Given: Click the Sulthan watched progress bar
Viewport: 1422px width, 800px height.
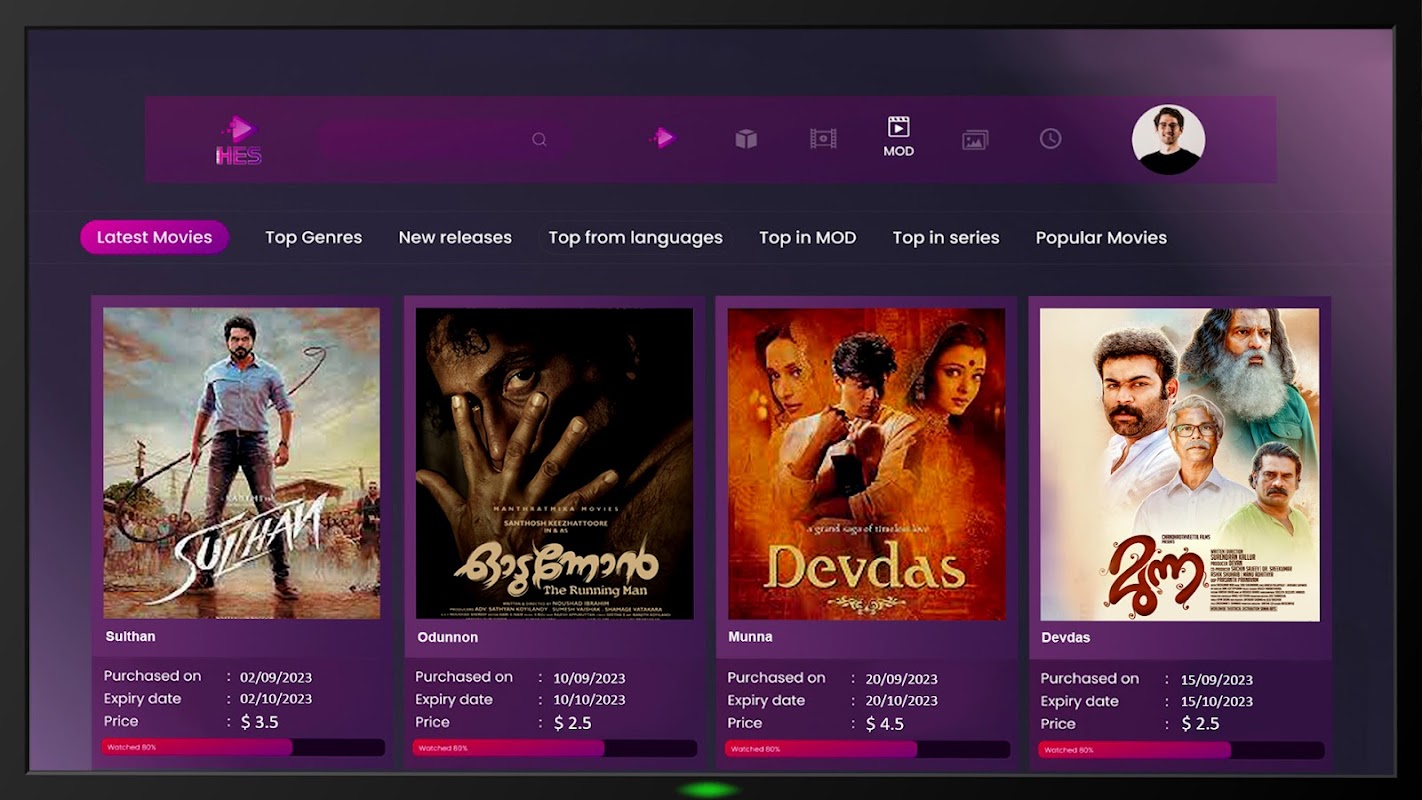Looking at the screenshot, I should [243, 747].
